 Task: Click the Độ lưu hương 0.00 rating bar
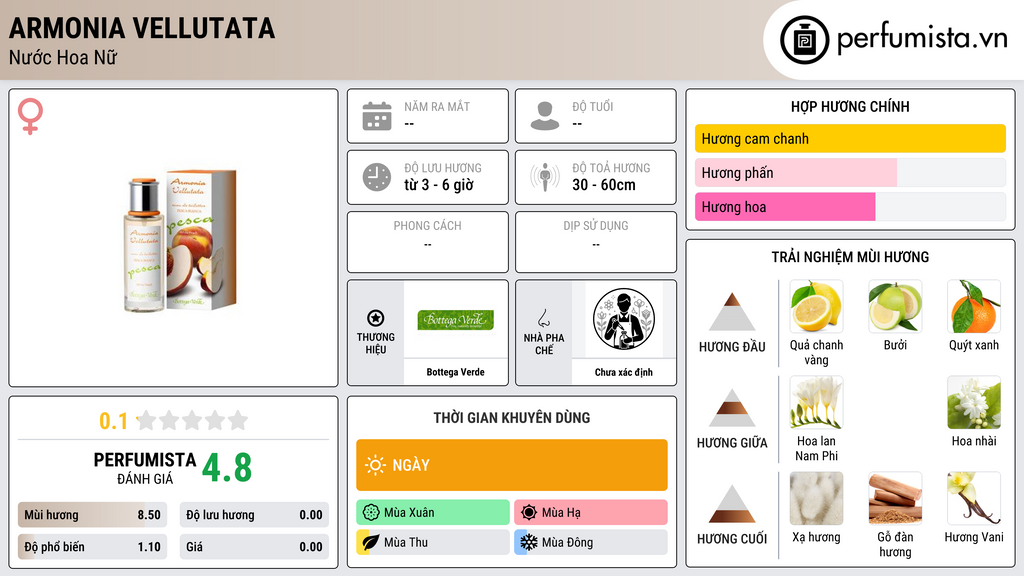pos(254,515)
